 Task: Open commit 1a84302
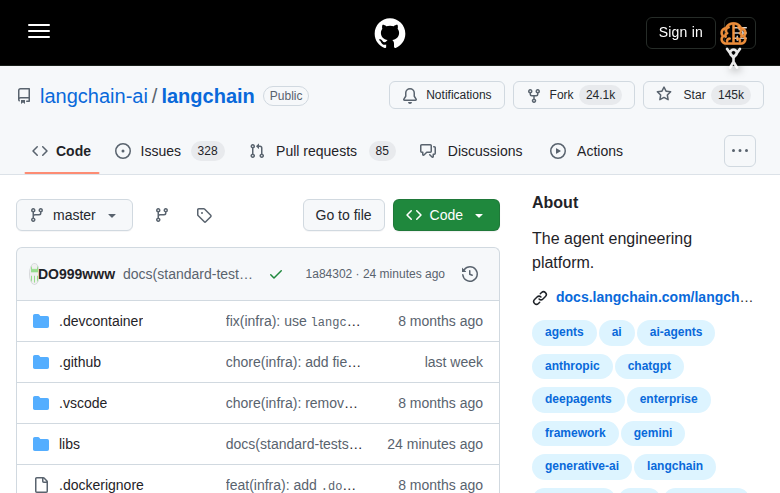[x=329, y=274]
